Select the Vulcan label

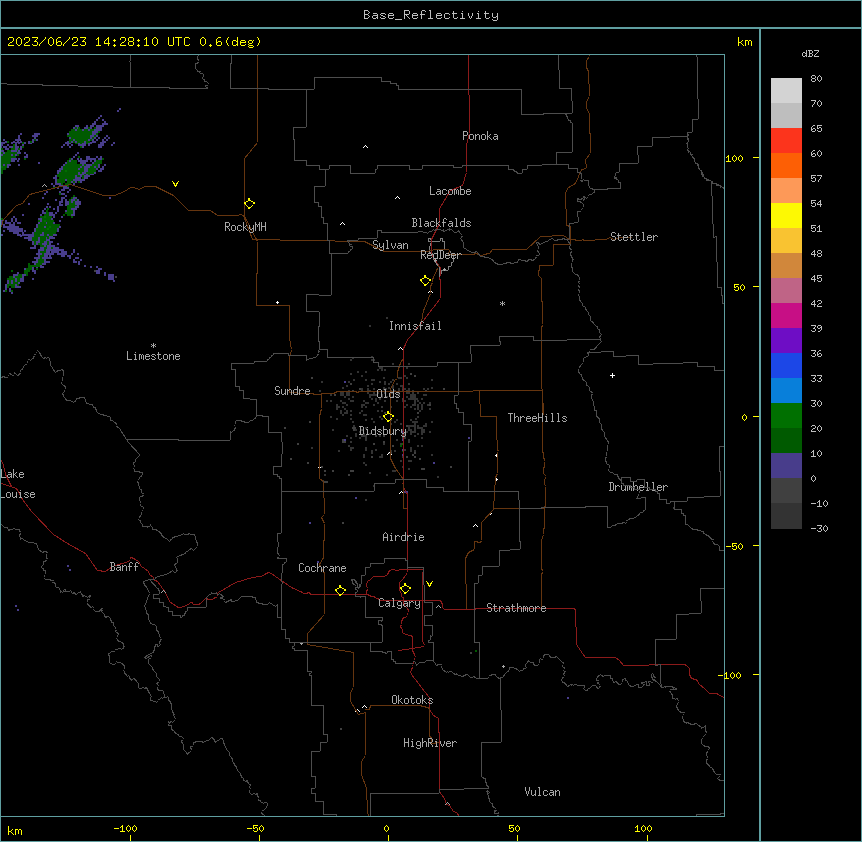542,792
